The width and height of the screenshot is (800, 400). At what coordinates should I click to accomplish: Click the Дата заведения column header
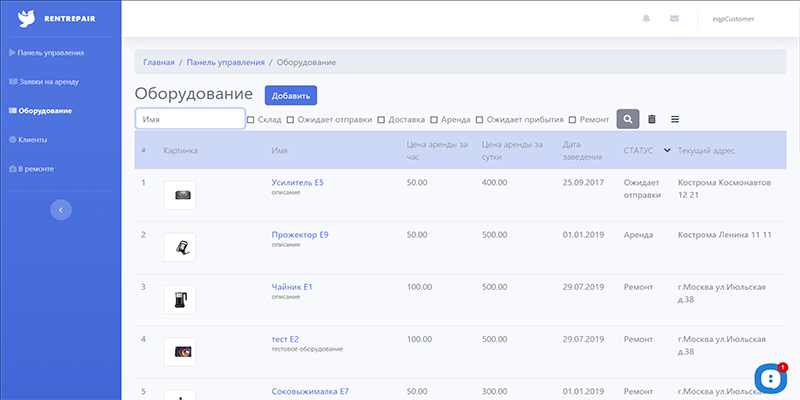(x=583, y=151)
